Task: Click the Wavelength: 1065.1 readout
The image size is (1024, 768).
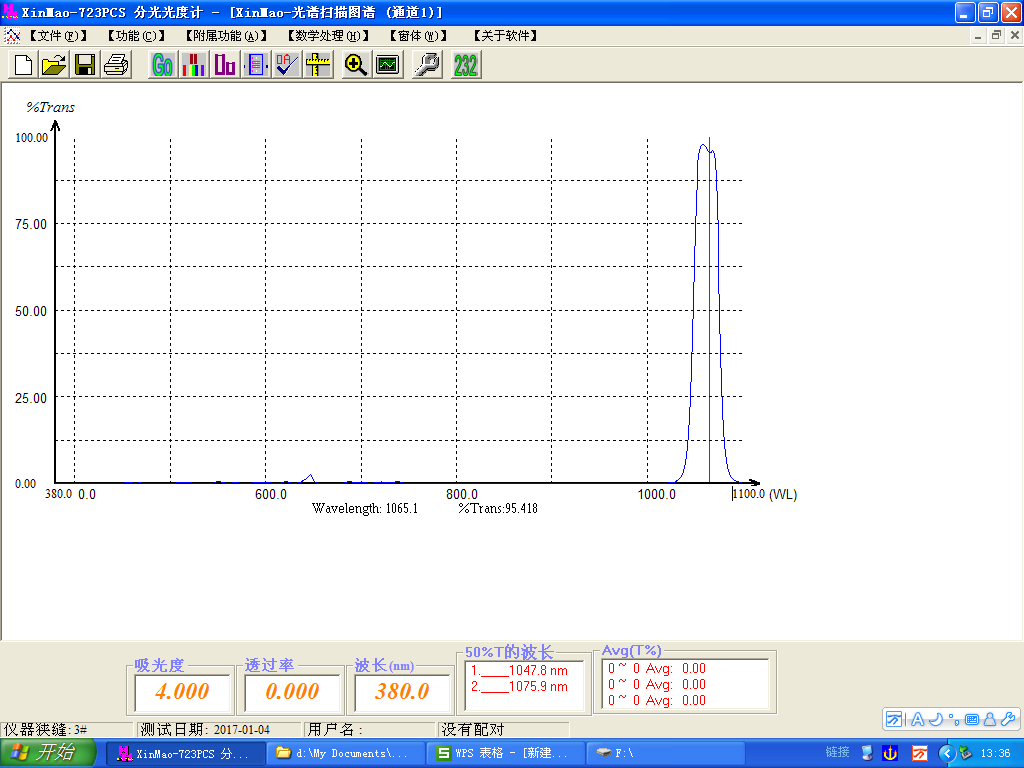Action: 364,508
